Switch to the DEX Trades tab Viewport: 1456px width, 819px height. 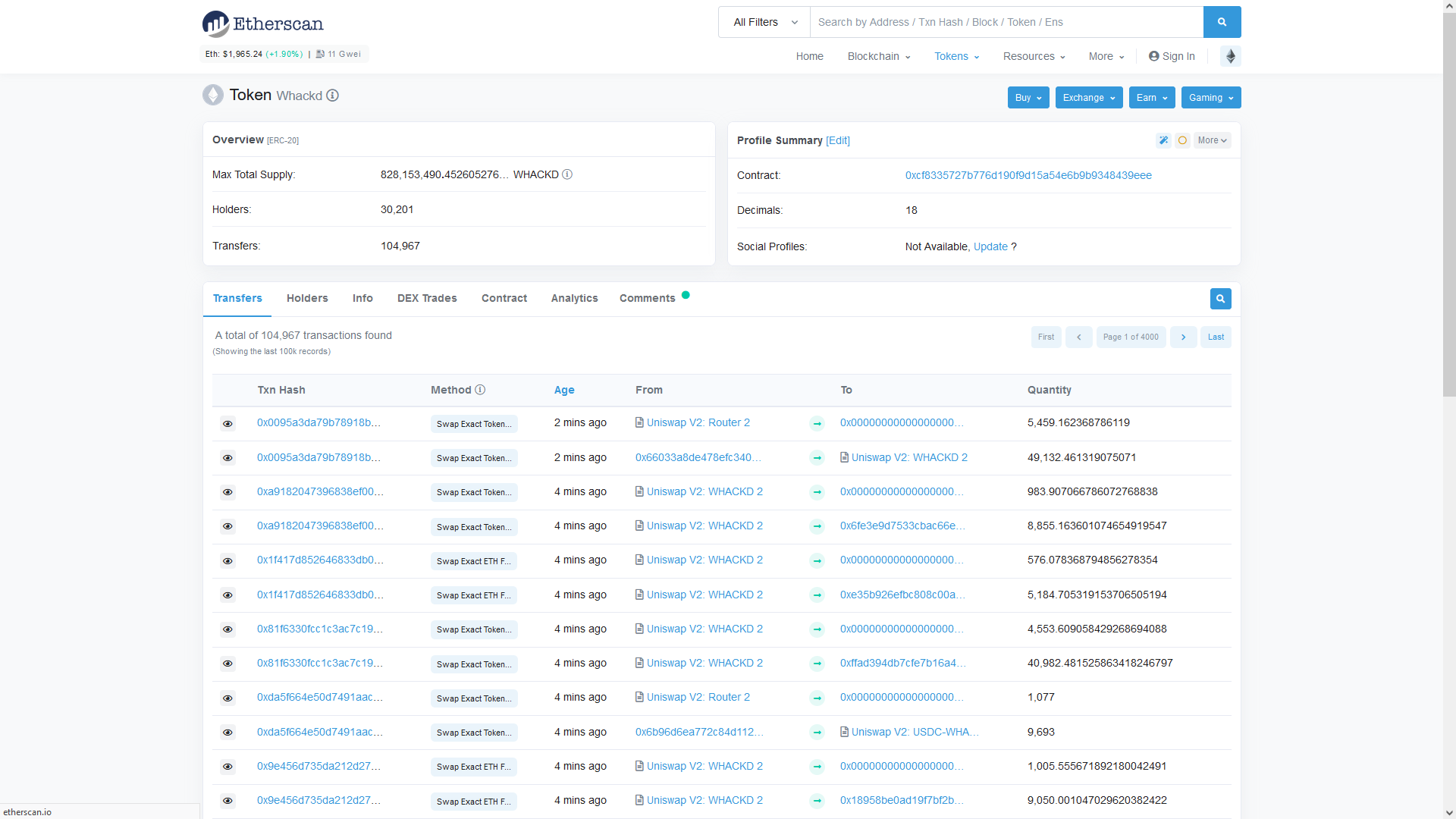(427, 298)
